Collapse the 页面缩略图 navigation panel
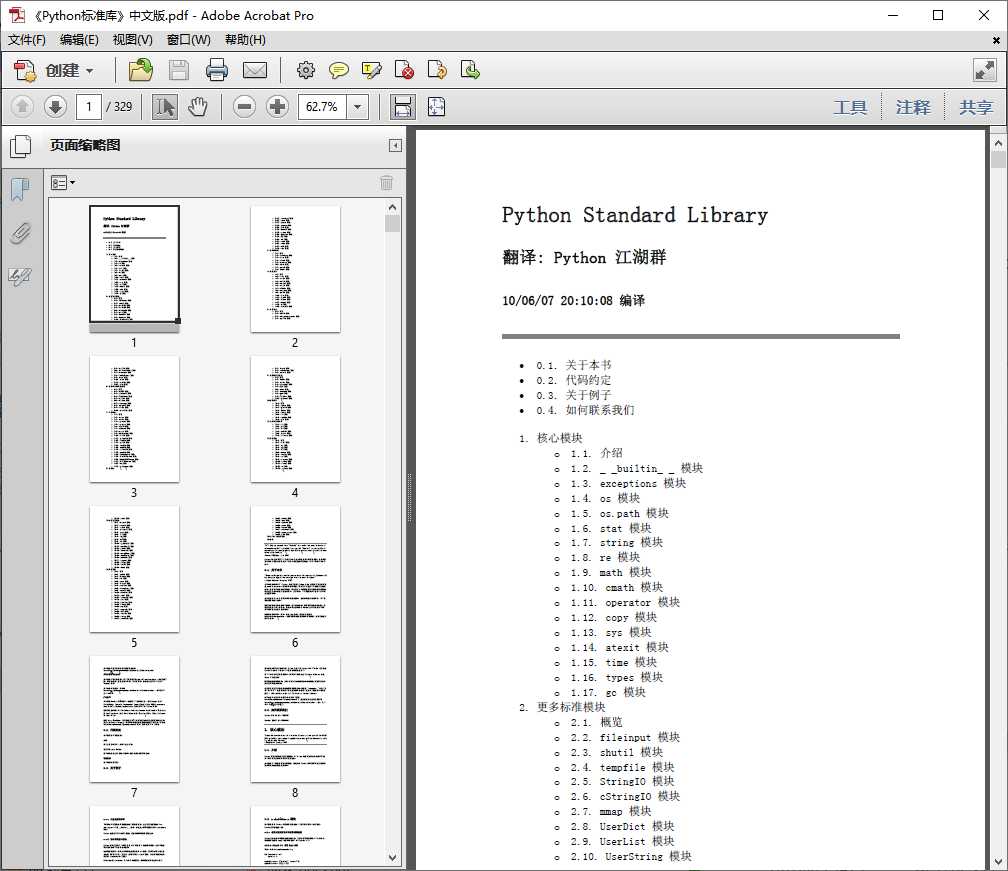The width and height of the screenshot is (1008, 871). coord(395,146)
